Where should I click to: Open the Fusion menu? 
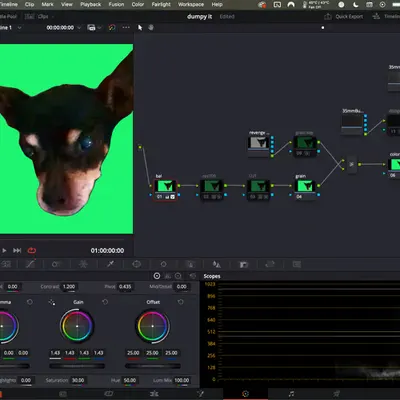(116, 4)
